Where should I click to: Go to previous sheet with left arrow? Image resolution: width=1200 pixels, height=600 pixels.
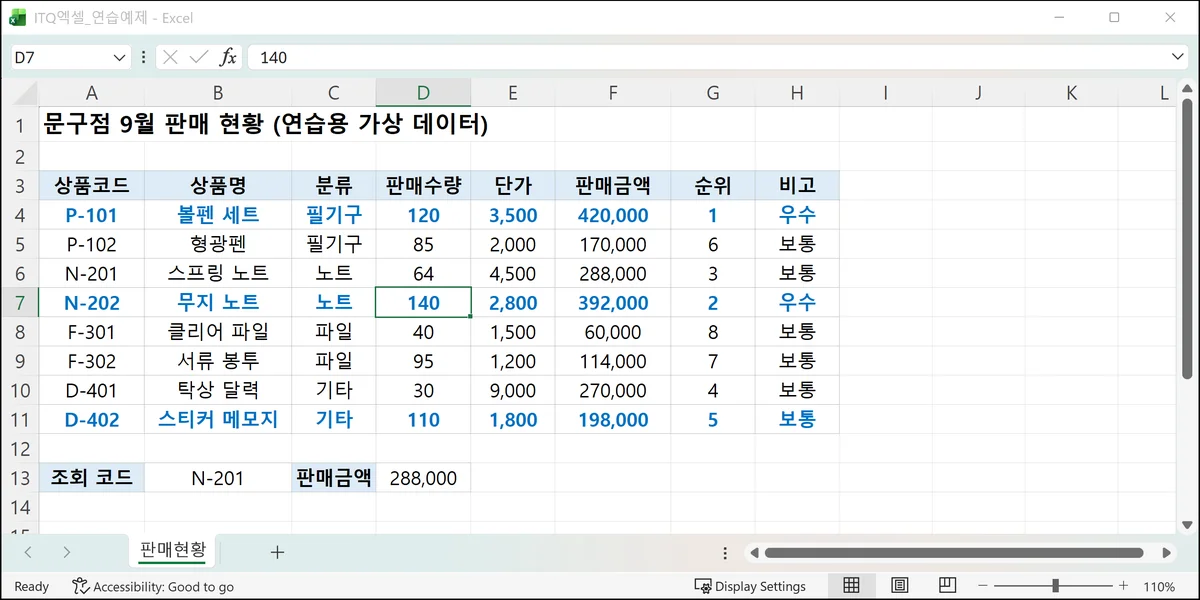(28, 551)
